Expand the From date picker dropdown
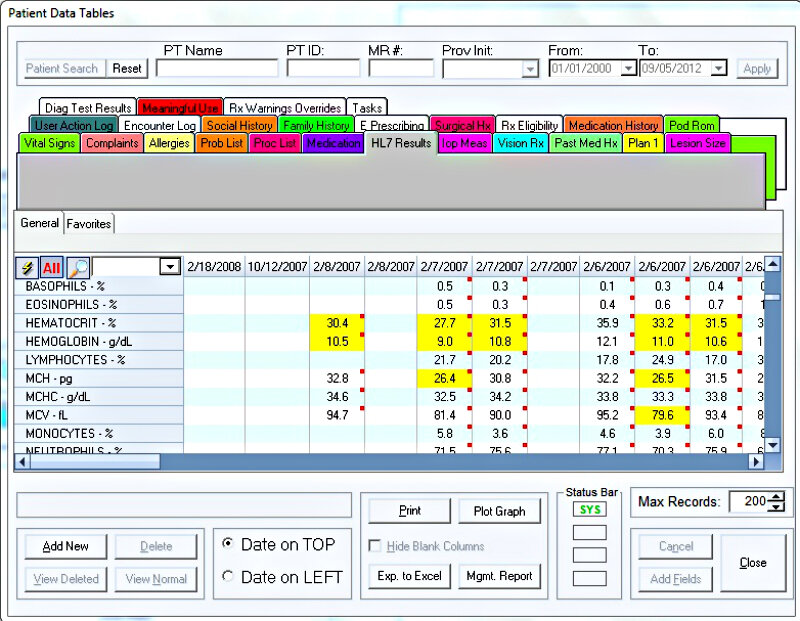 pyautogui.click(x=628, y=69)
